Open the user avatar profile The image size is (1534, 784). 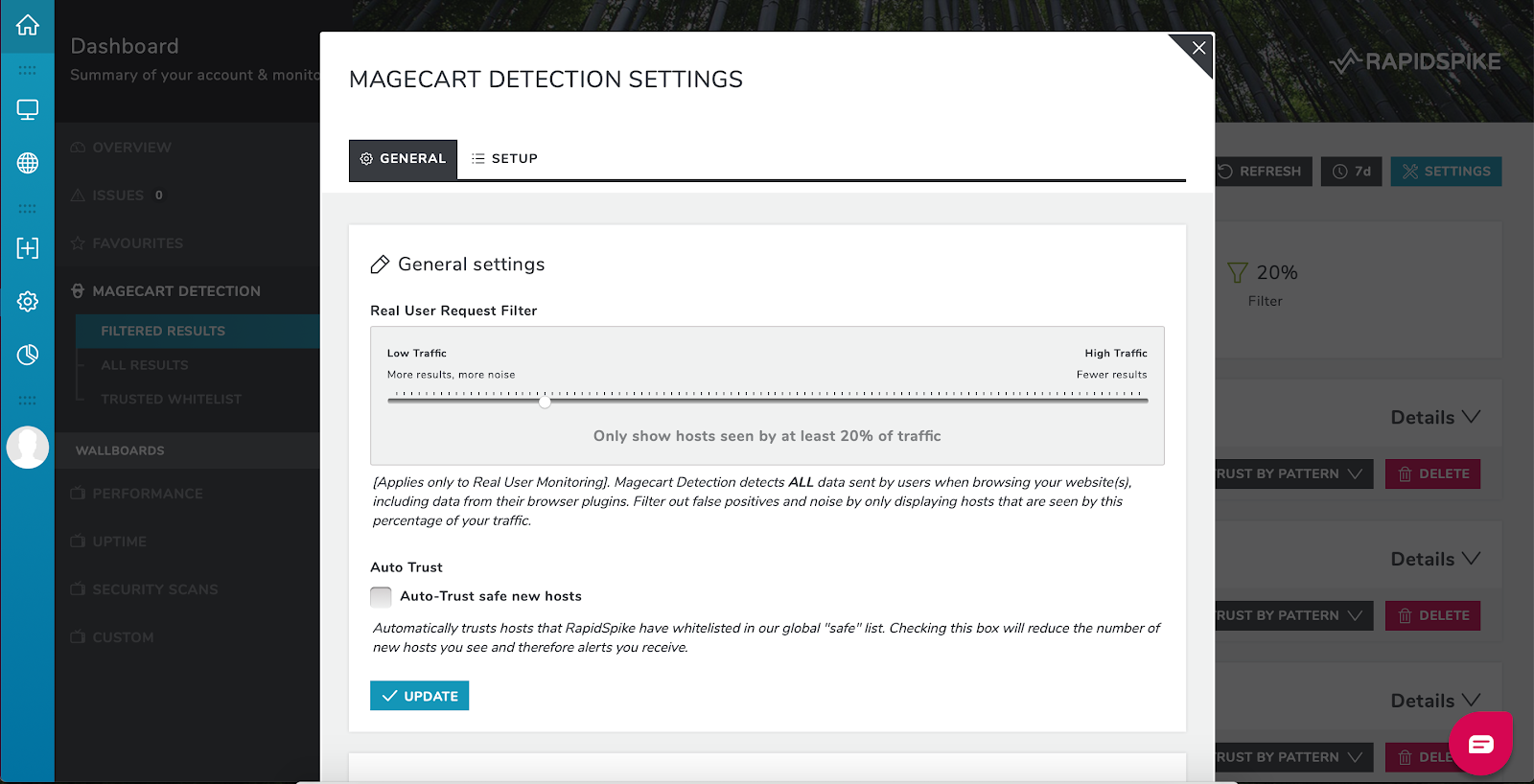[28, 448]
